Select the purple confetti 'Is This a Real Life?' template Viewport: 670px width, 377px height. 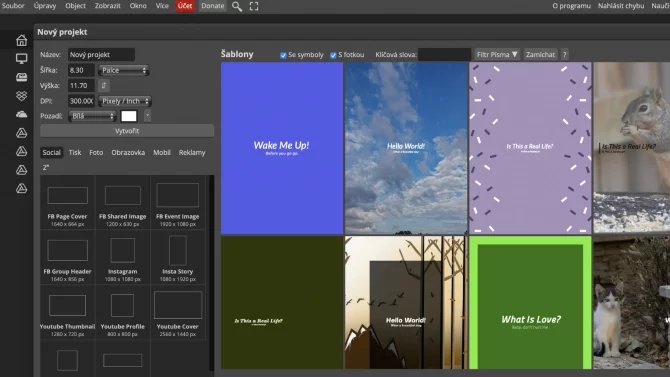click(x=530, y=148)
